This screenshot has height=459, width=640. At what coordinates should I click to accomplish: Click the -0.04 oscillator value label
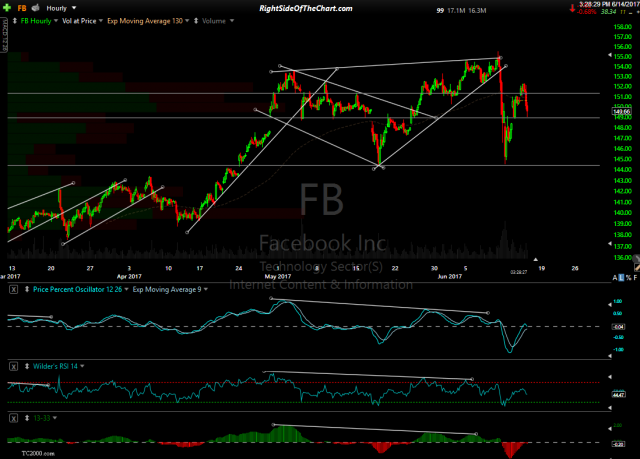tap(618, 327)
